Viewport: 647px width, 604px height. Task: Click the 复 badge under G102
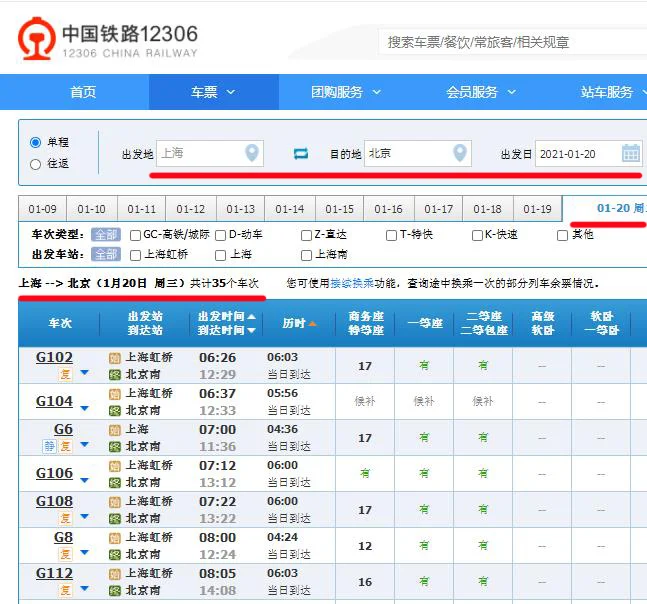[65, 374]
